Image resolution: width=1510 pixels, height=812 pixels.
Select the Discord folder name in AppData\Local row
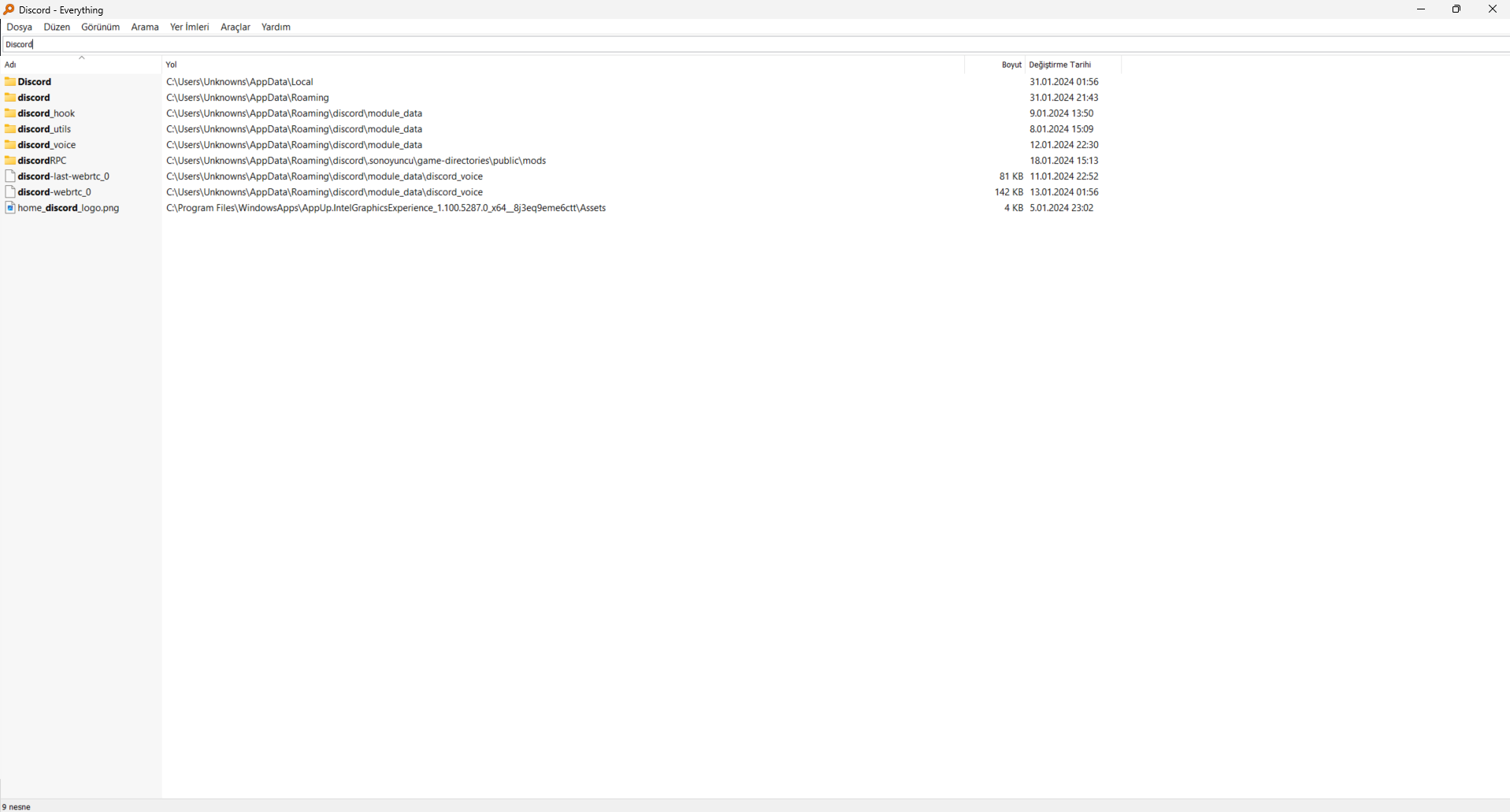(x=35, y=82)
